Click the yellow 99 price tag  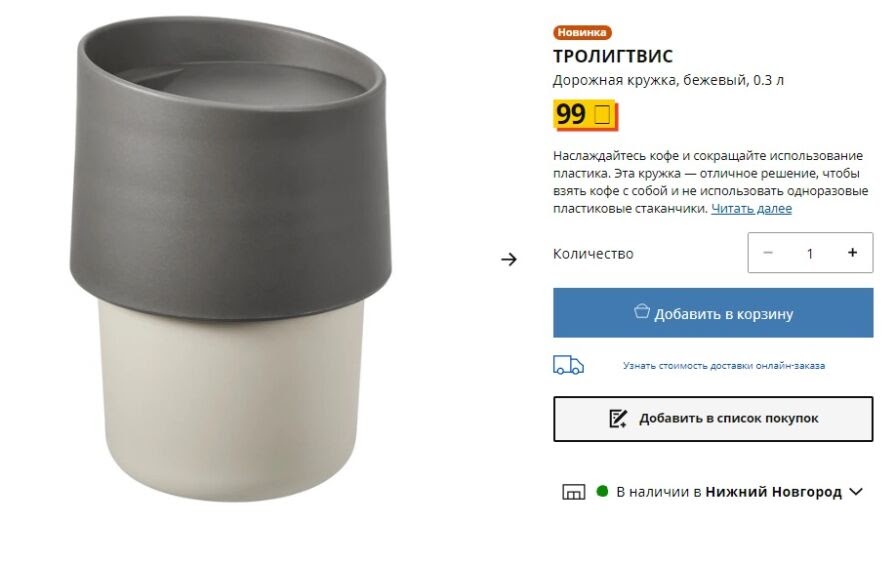585,115
